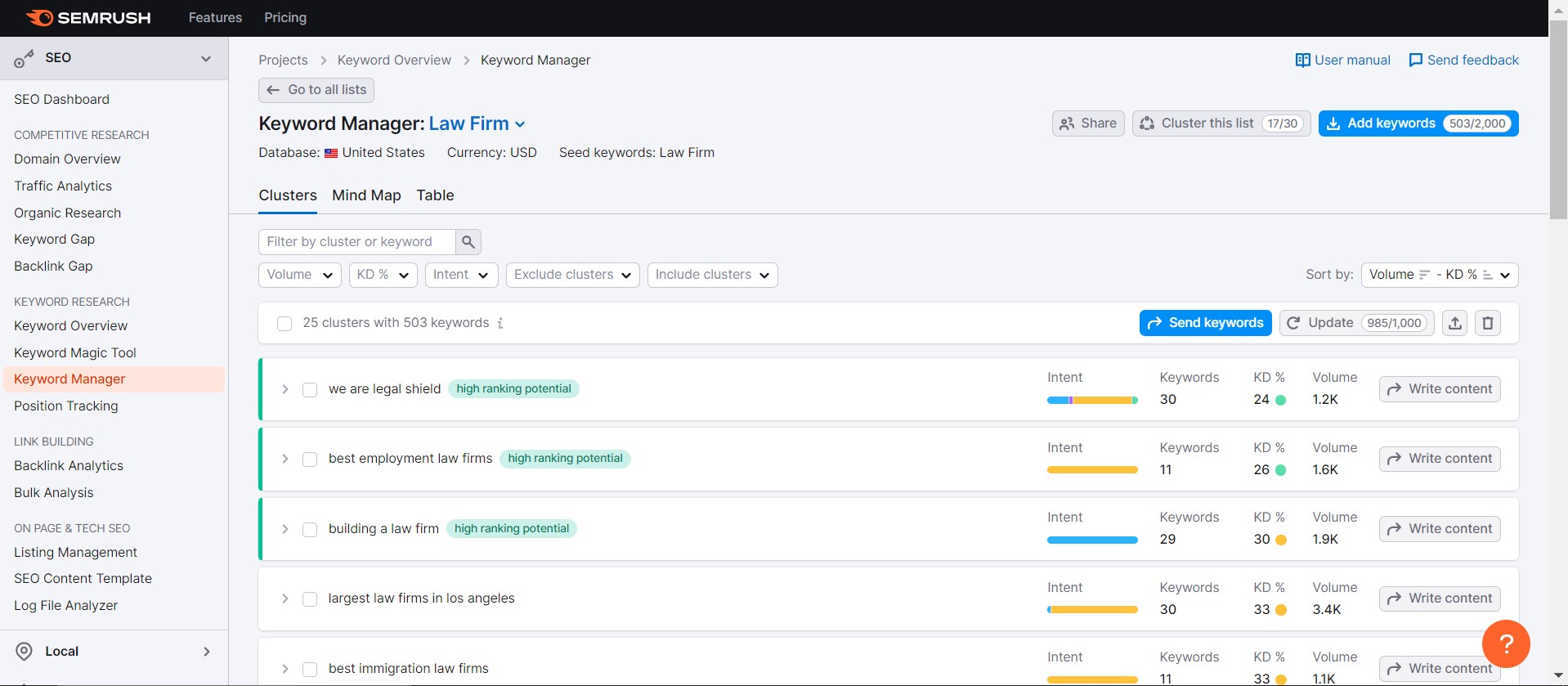
Task: Expand the 'best employment law firms' cluster row
Action: click(x=284, y=459)
